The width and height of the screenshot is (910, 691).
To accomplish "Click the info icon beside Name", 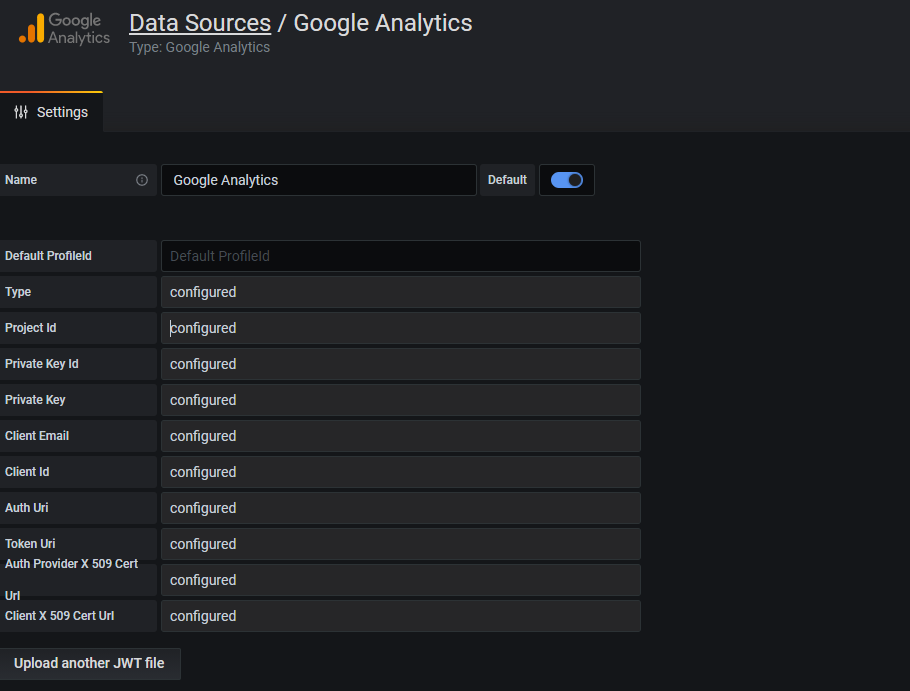I will click(x=142, y=180).
